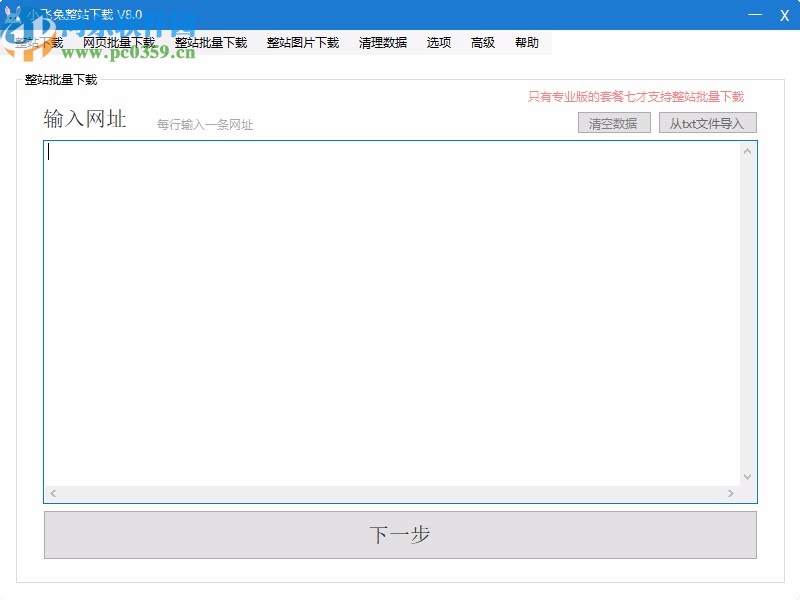Screen dimensions: 800x600
Task: Click the 每行输入一条网址 placeholder hint
Action: (x=203, y=123)
